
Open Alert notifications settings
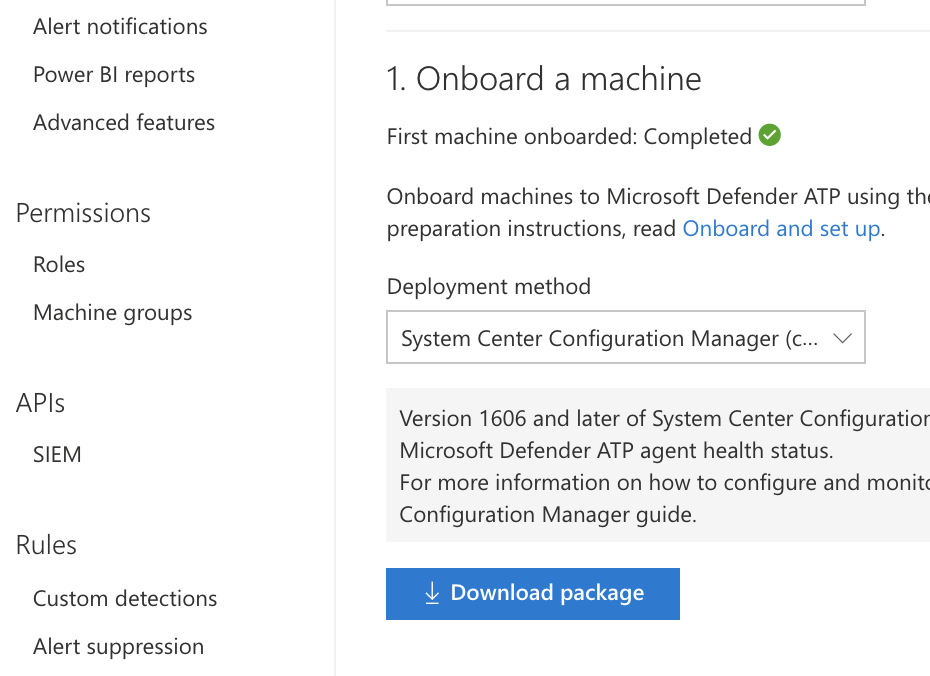coord(120,27)
